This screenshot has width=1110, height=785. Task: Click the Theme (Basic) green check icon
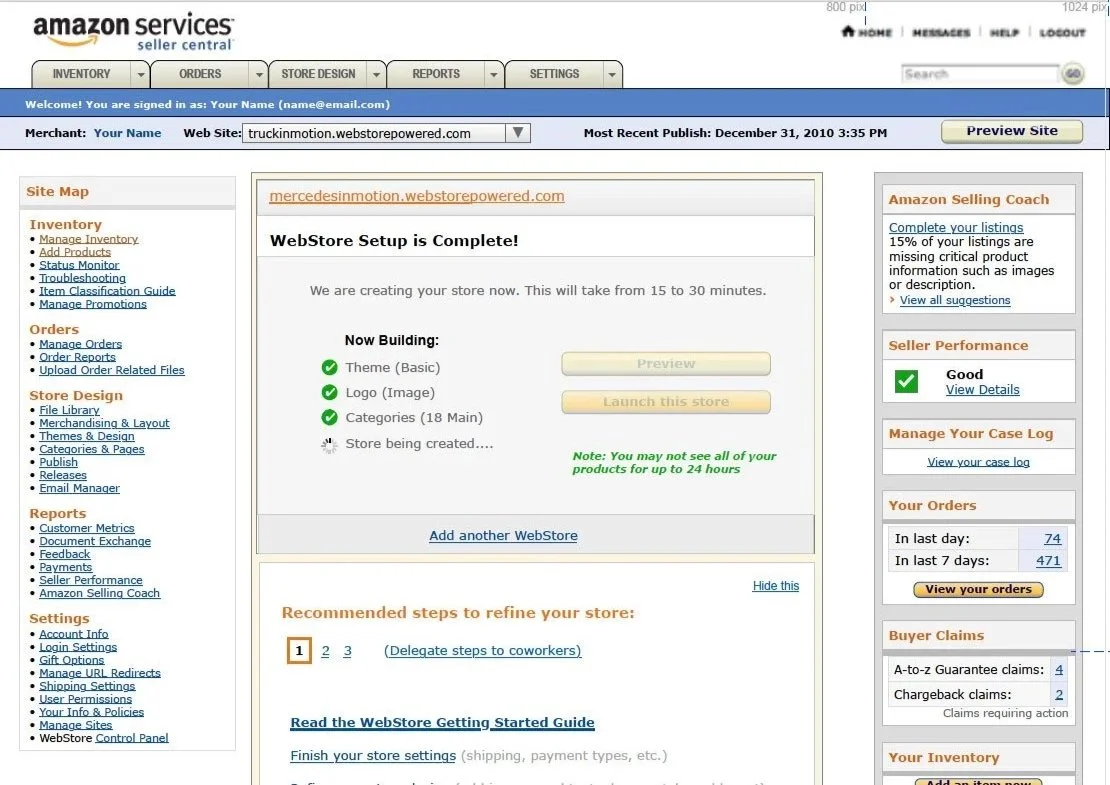329,367
